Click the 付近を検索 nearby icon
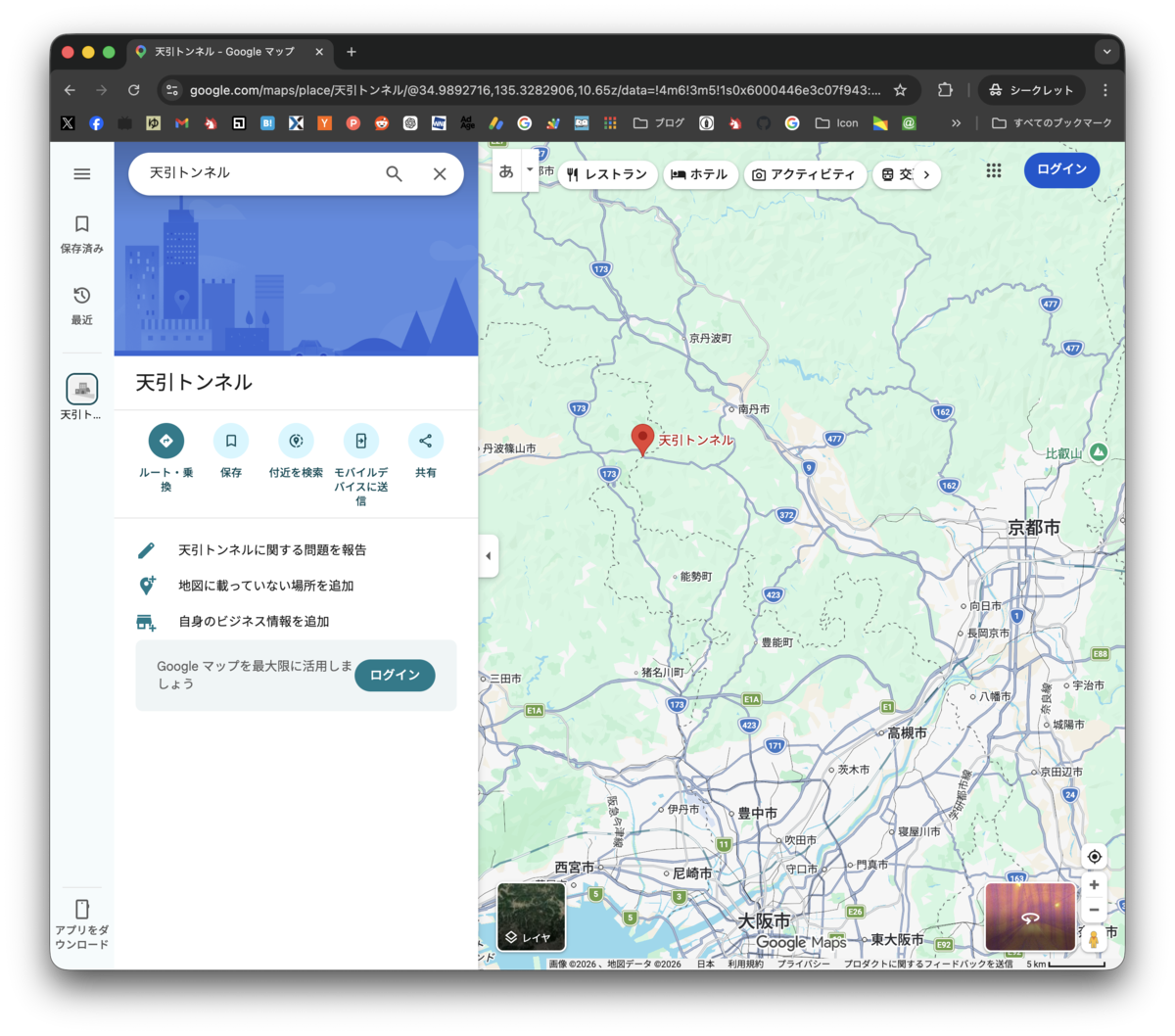 [296, 441]
